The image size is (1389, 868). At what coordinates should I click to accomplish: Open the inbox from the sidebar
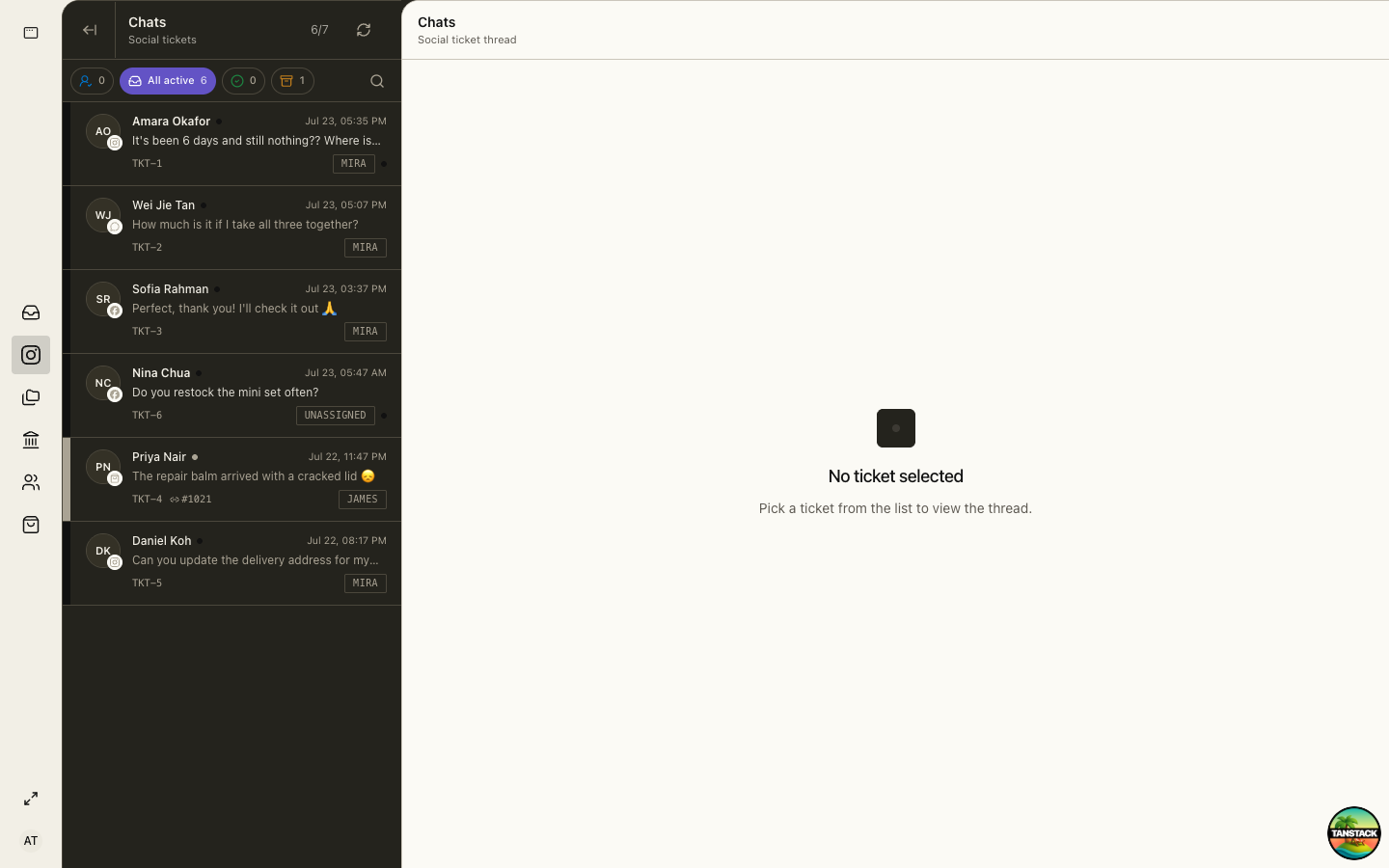31,312
